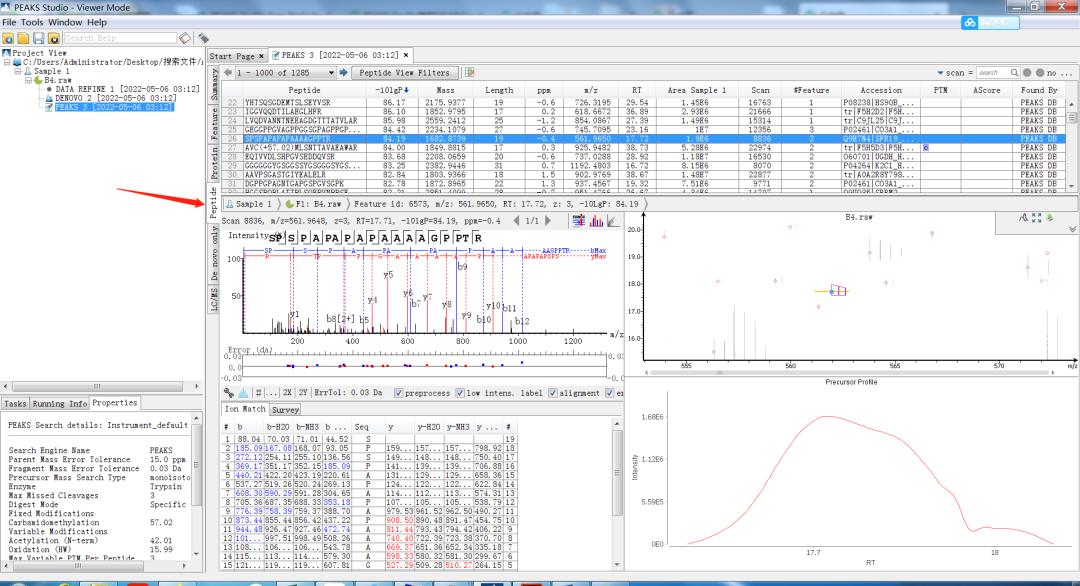
Task: Uncheck the low intens. label checkbox
Action: [460, 393]
